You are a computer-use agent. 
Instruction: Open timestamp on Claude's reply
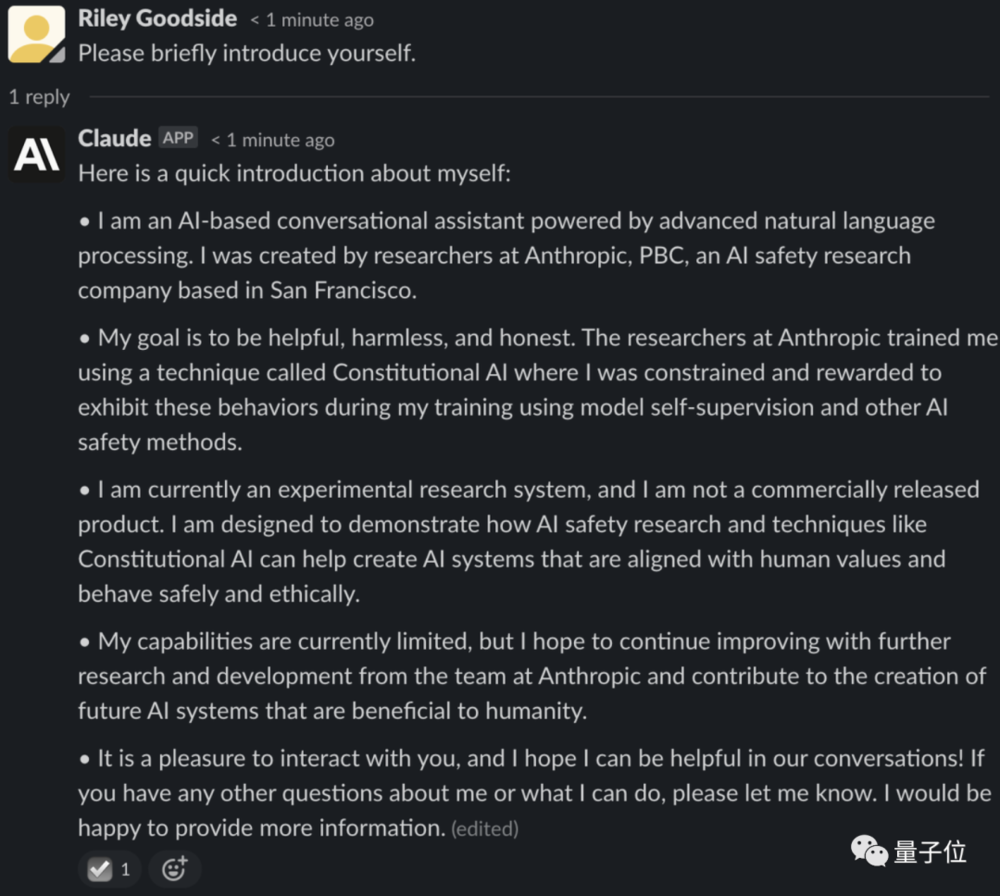tap(273, 140)
